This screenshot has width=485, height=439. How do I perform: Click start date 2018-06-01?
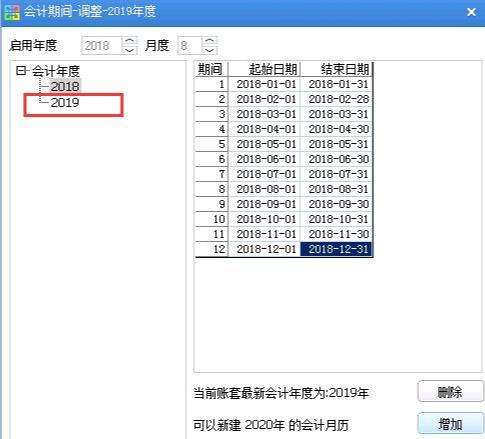[264, 159]
